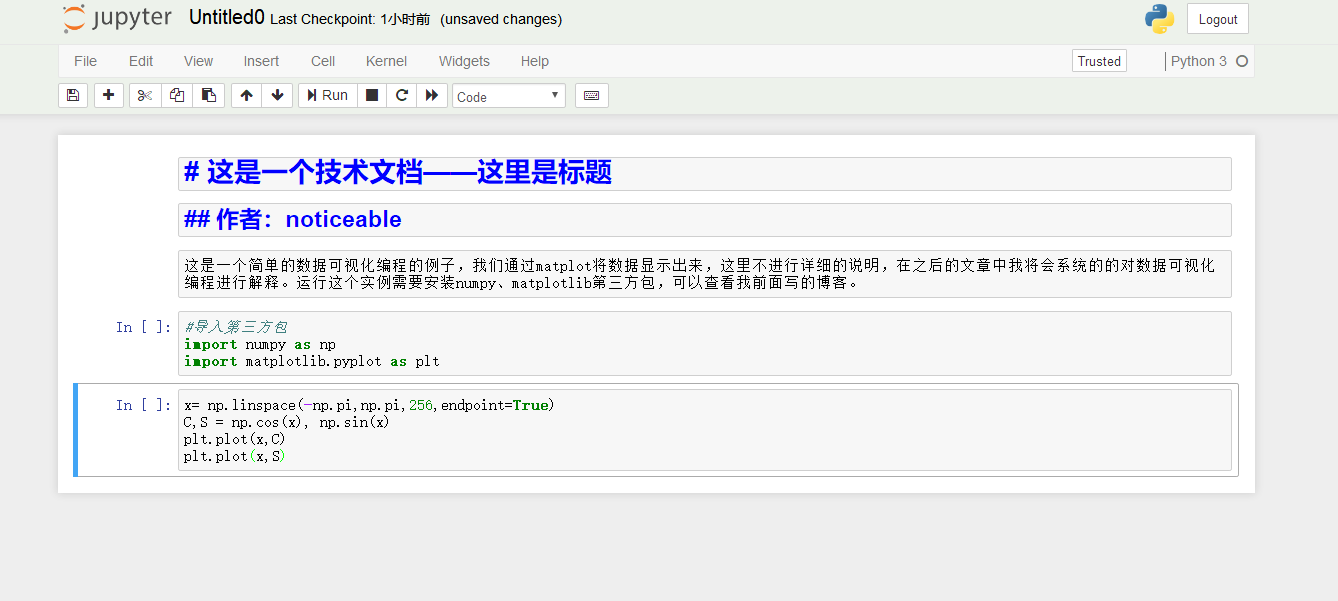Screen dimensions: 1338x601
Task: Paste cells below icon
Action: [209, 95]
